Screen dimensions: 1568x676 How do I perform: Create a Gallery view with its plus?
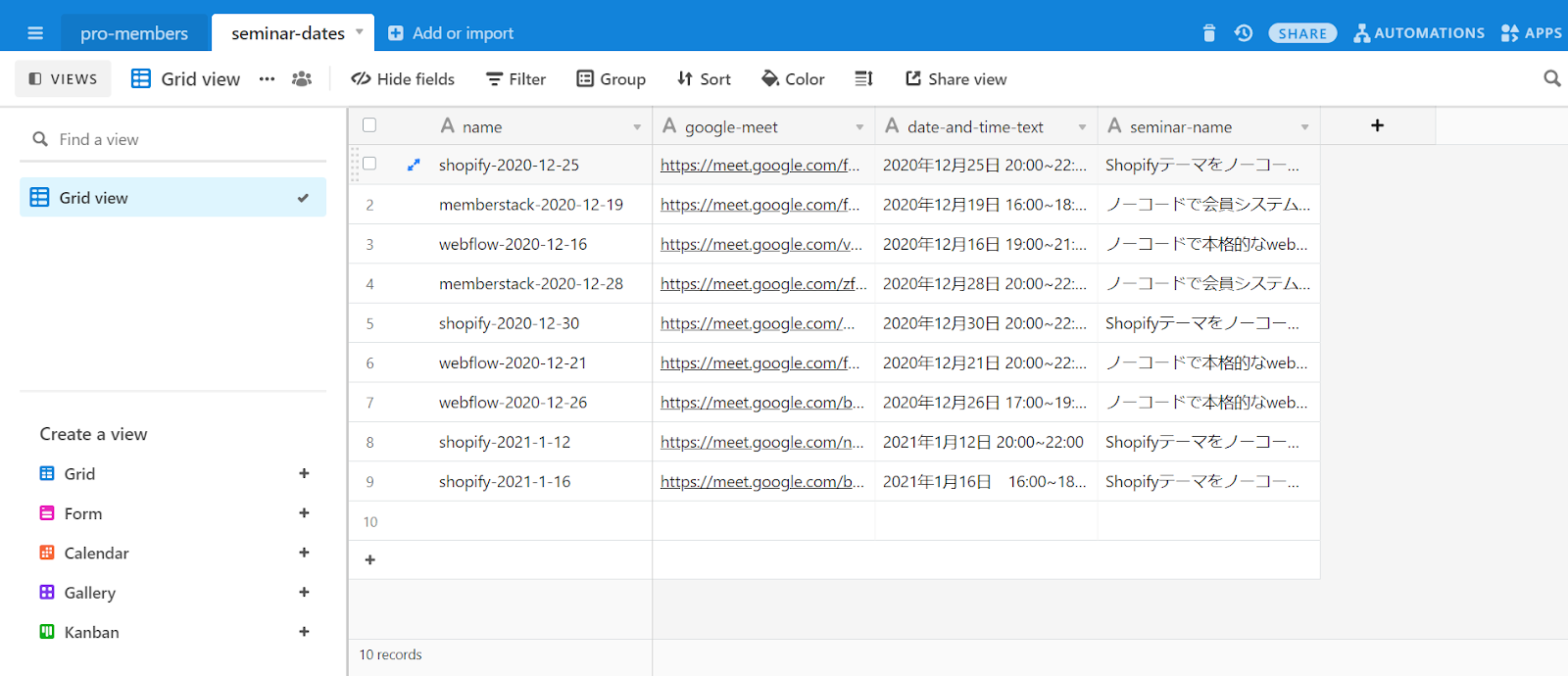pos(304,592)
